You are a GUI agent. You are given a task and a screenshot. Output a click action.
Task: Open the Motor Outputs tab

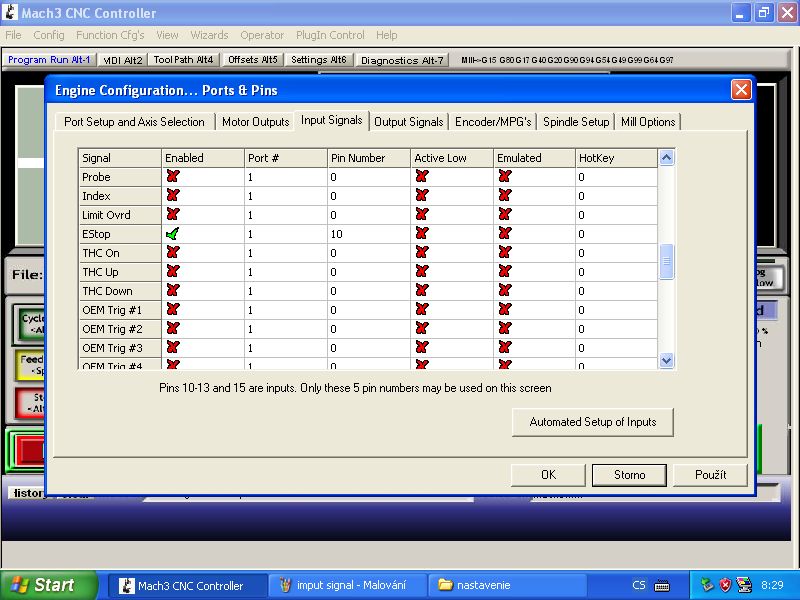(x=255, y=122)
